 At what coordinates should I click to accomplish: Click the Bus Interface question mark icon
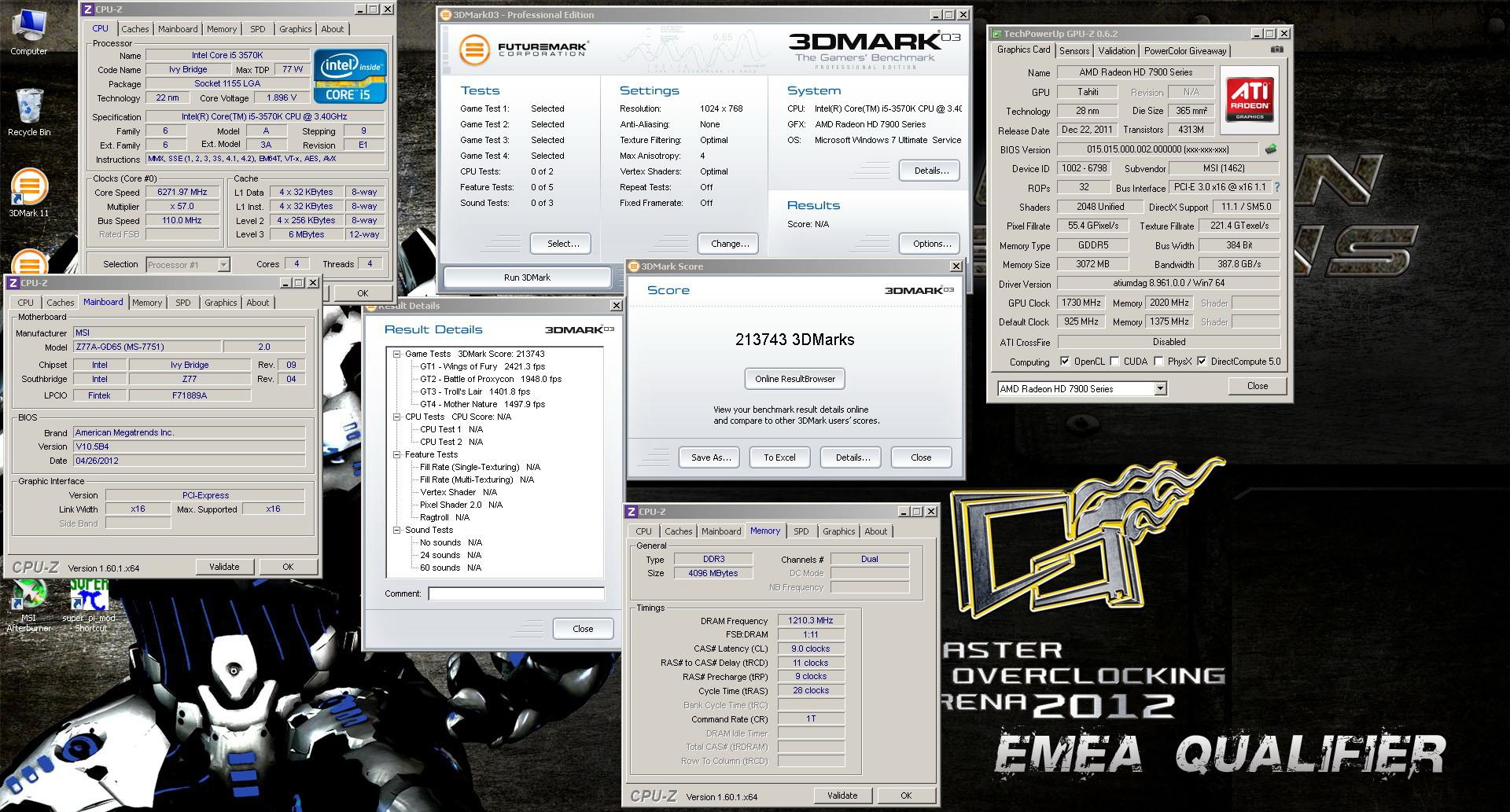tap(1276, 188)
